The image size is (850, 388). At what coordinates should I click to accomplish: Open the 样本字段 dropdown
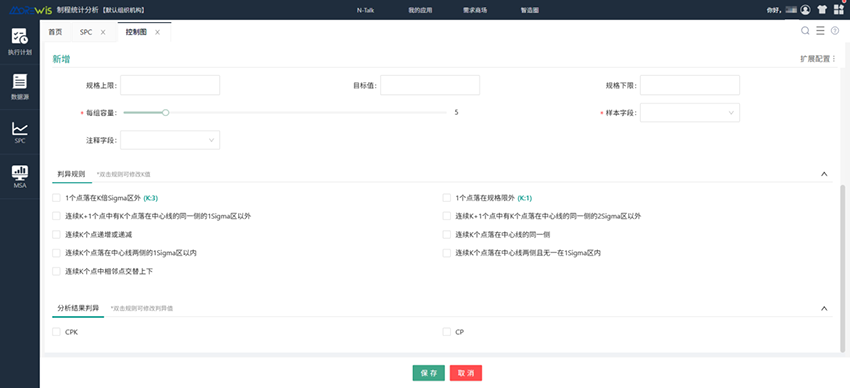pos(690,113)
